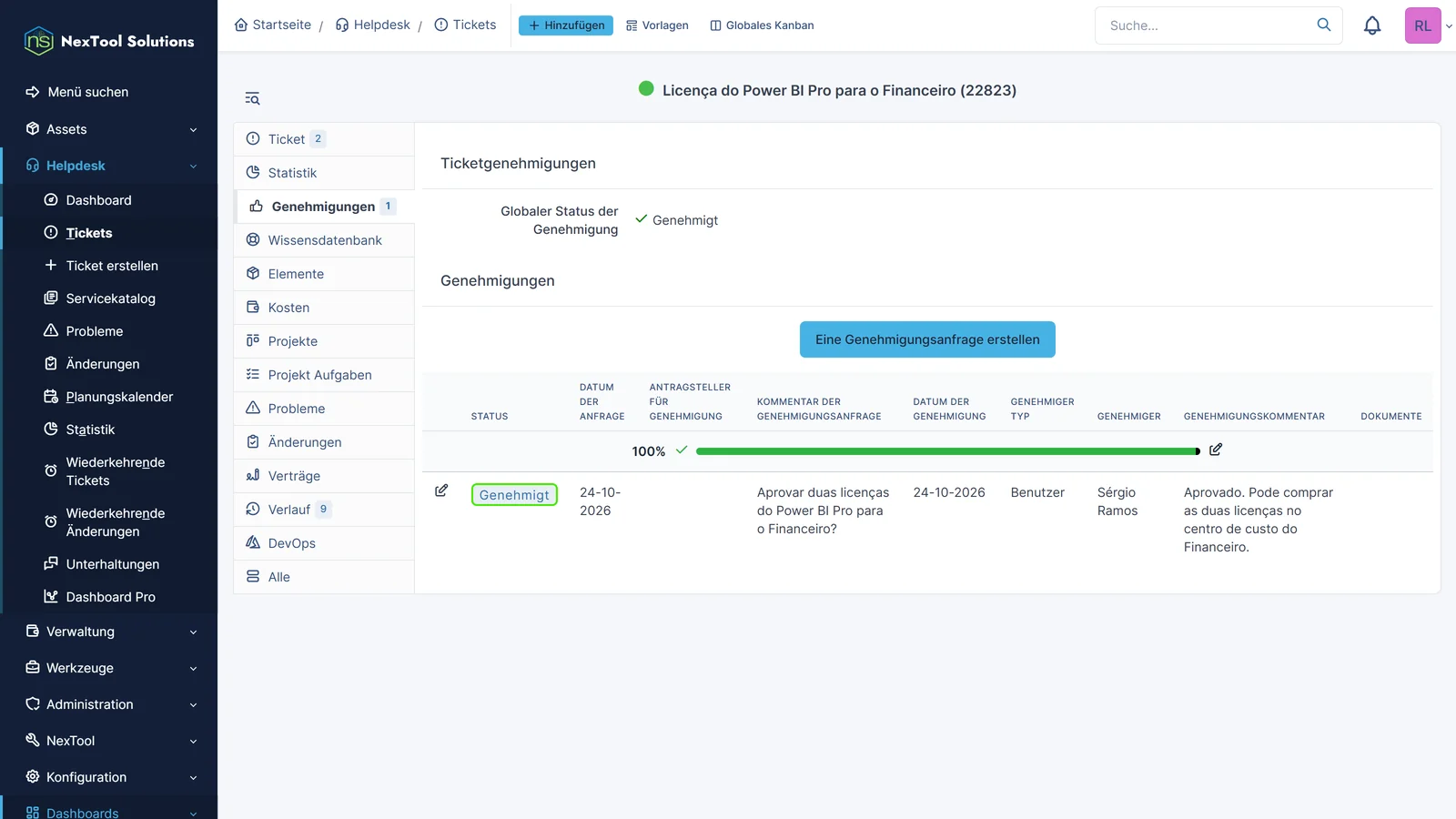Click approver name Sérgio Ramos
The height and width of the screenshot is (819, 1456).
click(1117, 501)
